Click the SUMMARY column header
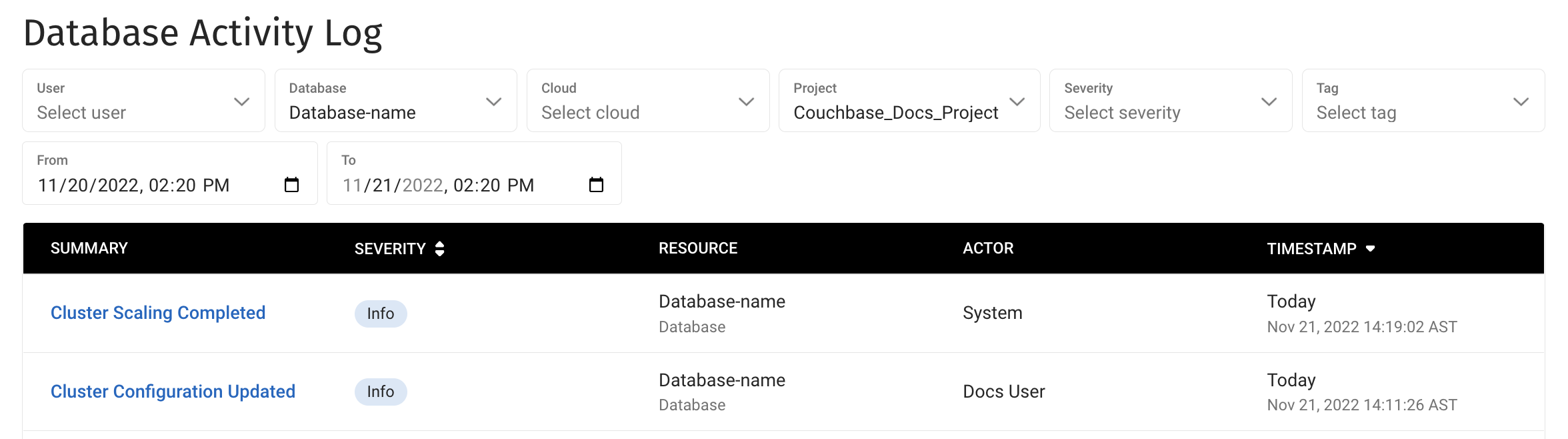 point(89,248)
